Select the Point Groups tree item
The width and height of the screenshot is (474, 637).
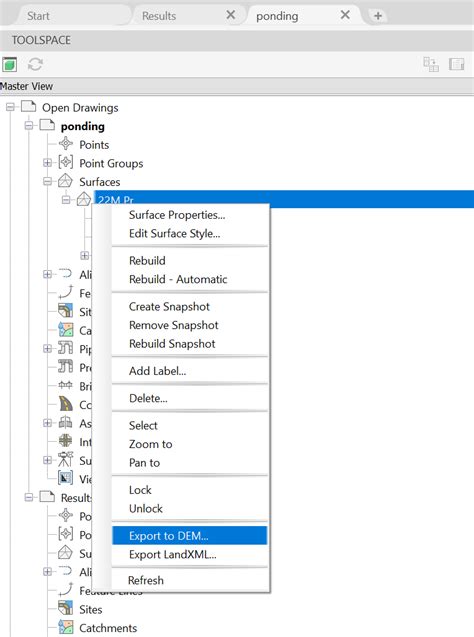click(111, 163)
